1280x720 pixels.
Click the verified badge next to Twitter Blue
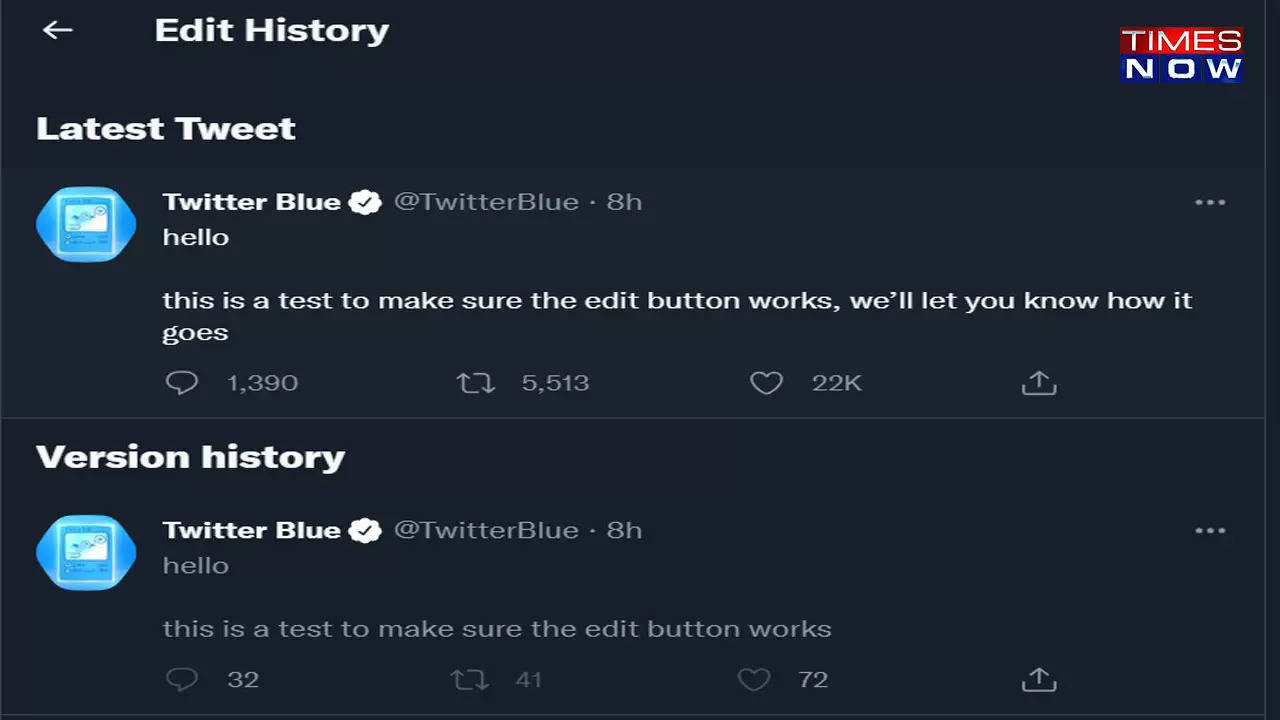point(365,201)
